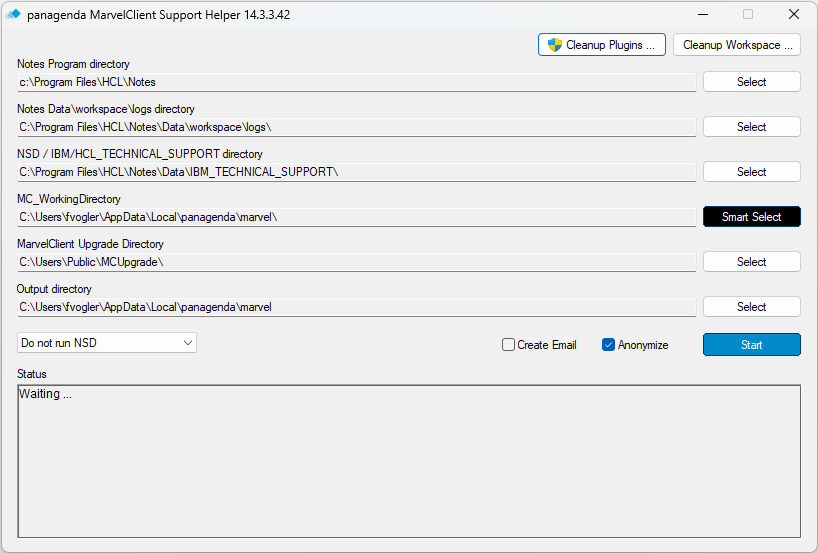
Task: Select the Notes Program directory
Action: [x=751, y=82]
